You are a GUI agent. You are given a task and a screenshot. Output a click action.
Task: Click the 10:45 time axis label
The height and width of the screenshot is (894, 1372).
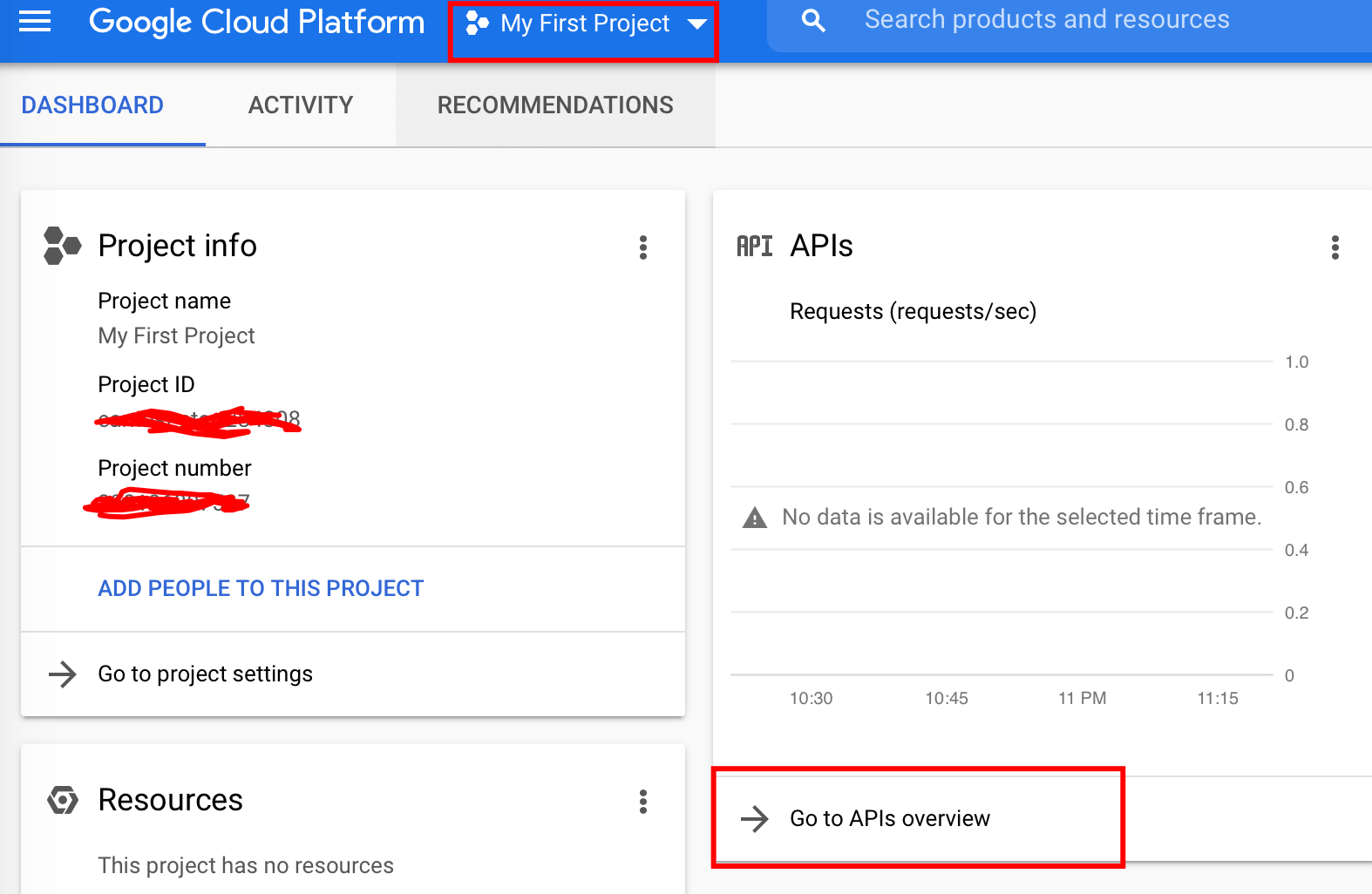coord(947,699)
